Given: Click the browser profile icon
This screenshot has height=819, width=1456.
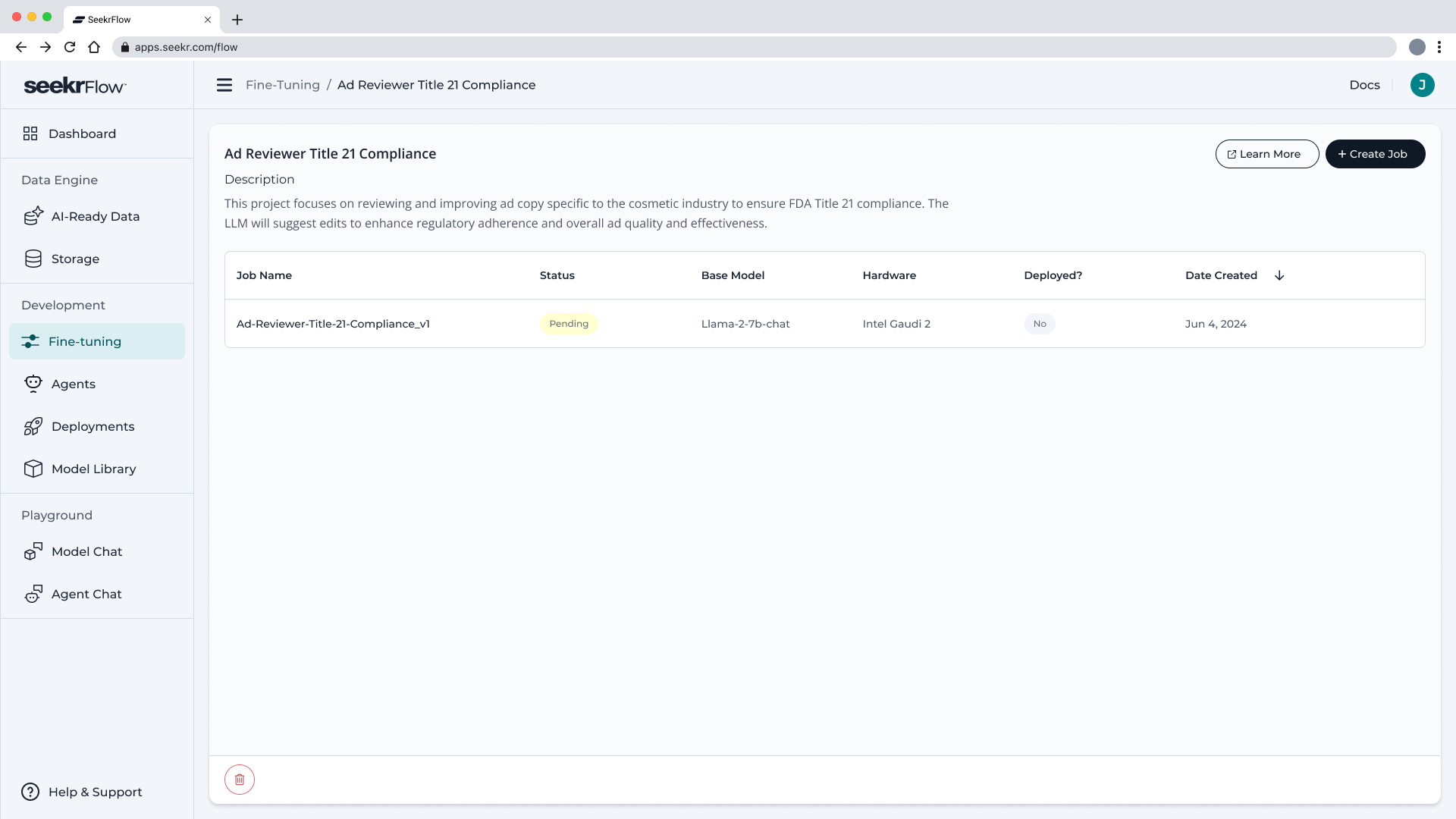Looking at the screenshot, I should click(x=1417, y=47).
